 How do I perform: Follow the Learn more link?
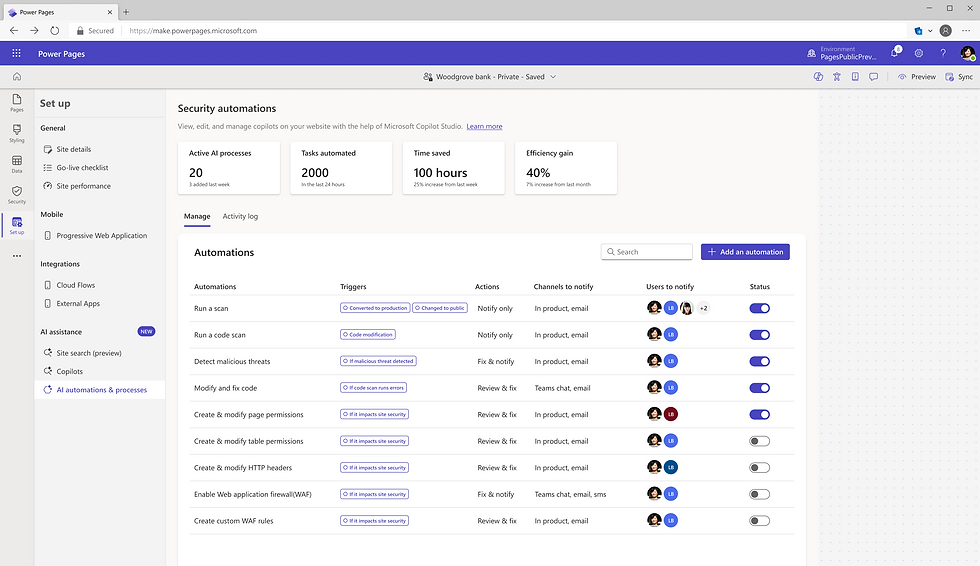[x=484, y=127]
